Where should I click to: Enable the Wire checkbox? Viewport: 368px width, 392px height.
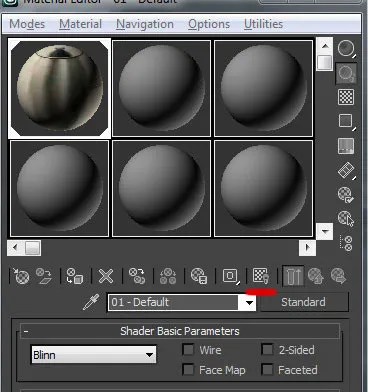[x=188, y=350]
